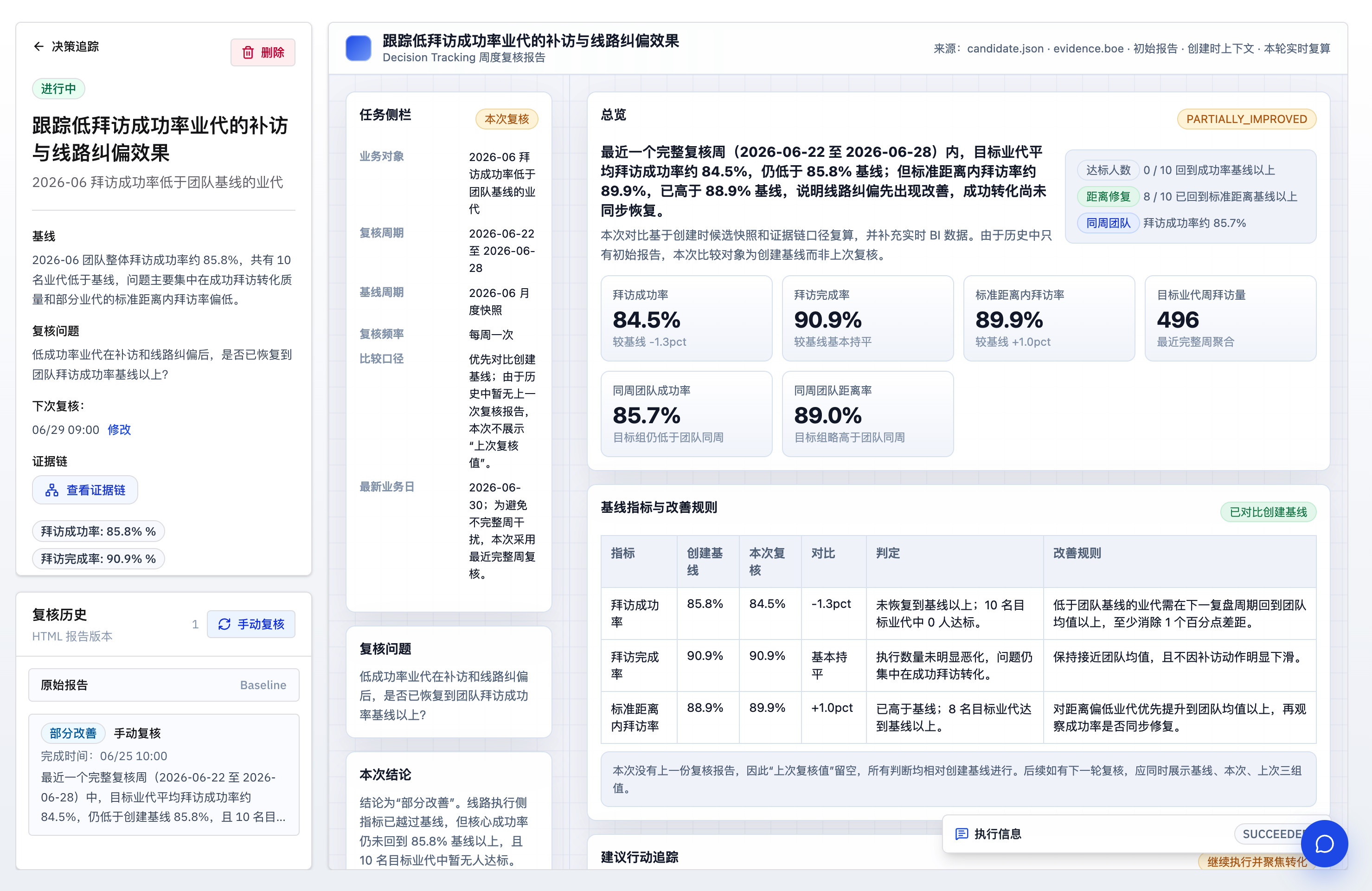This screenshot has width=1372, height=891.
Task: Click the blue report logo square
Action: (x=358, y=48)
